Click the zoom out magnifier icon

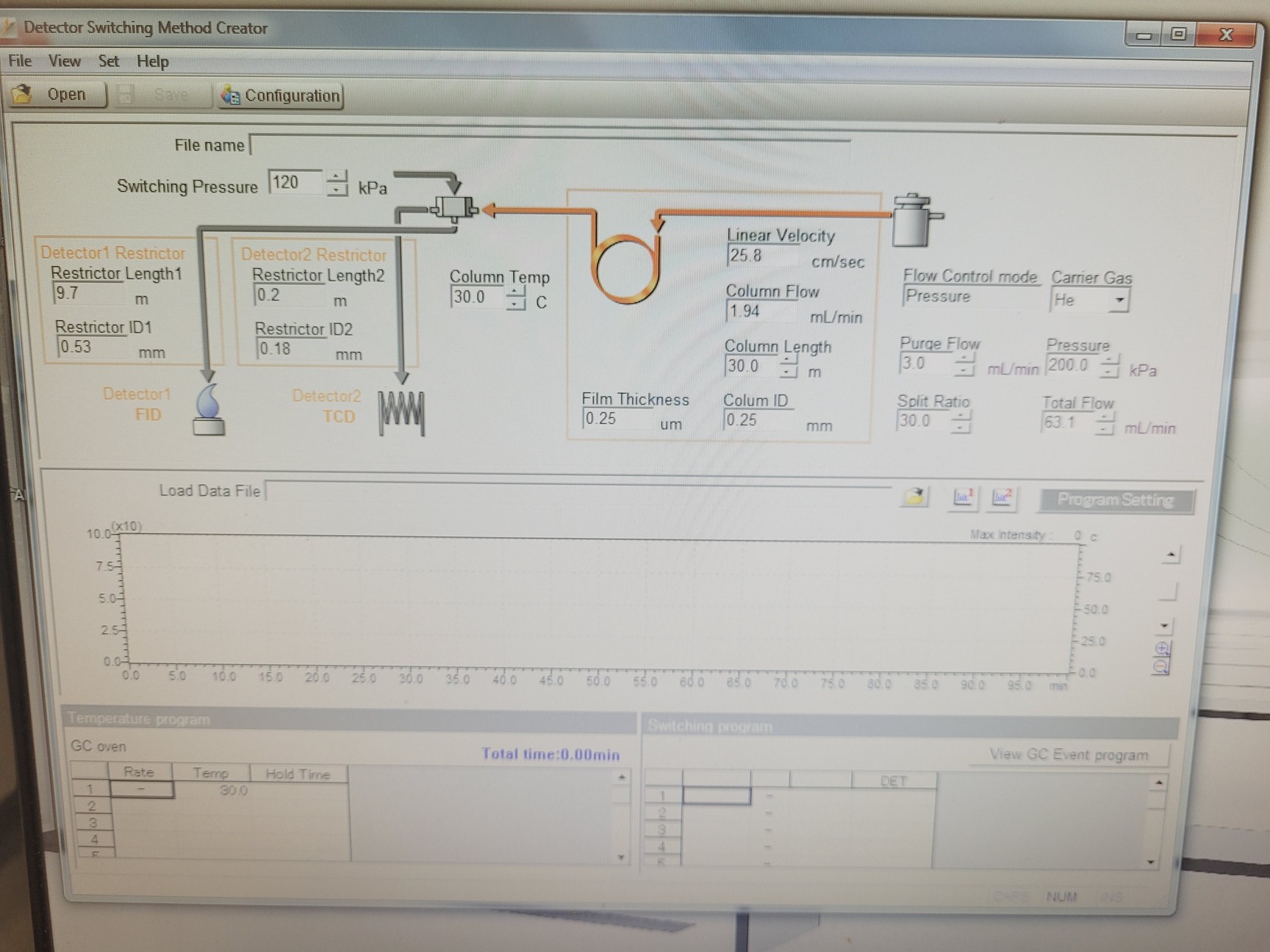click(x=1161, y=666)
